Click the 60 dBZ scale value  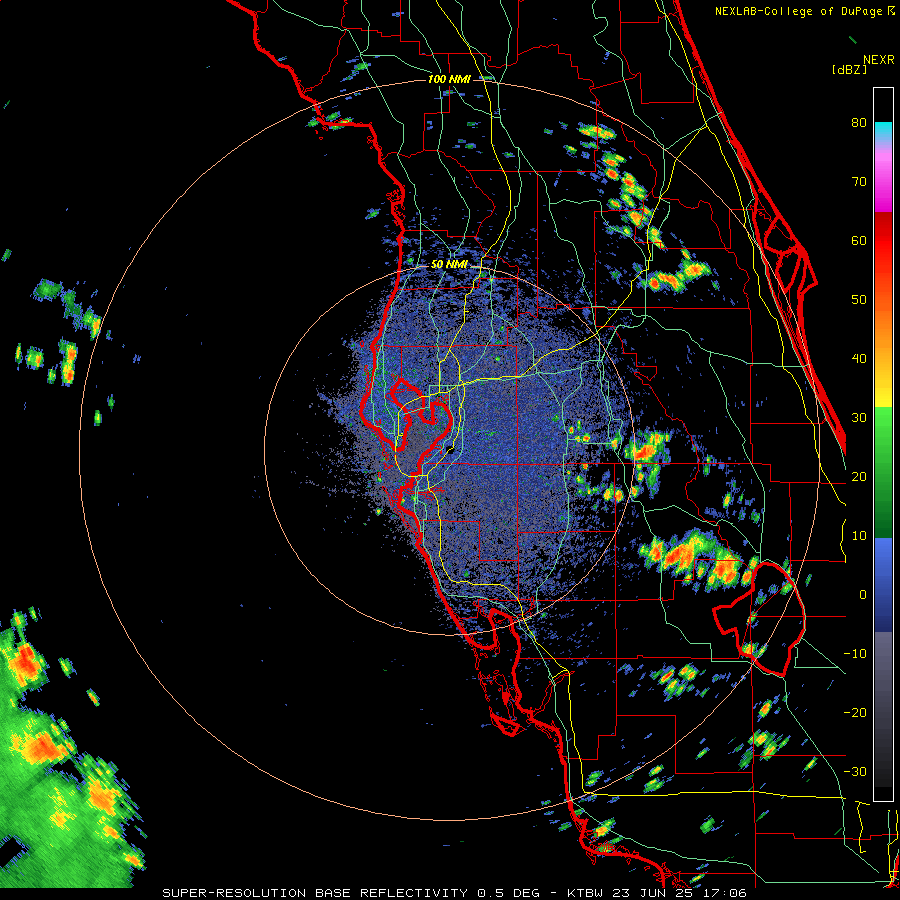tap(858, 240)
